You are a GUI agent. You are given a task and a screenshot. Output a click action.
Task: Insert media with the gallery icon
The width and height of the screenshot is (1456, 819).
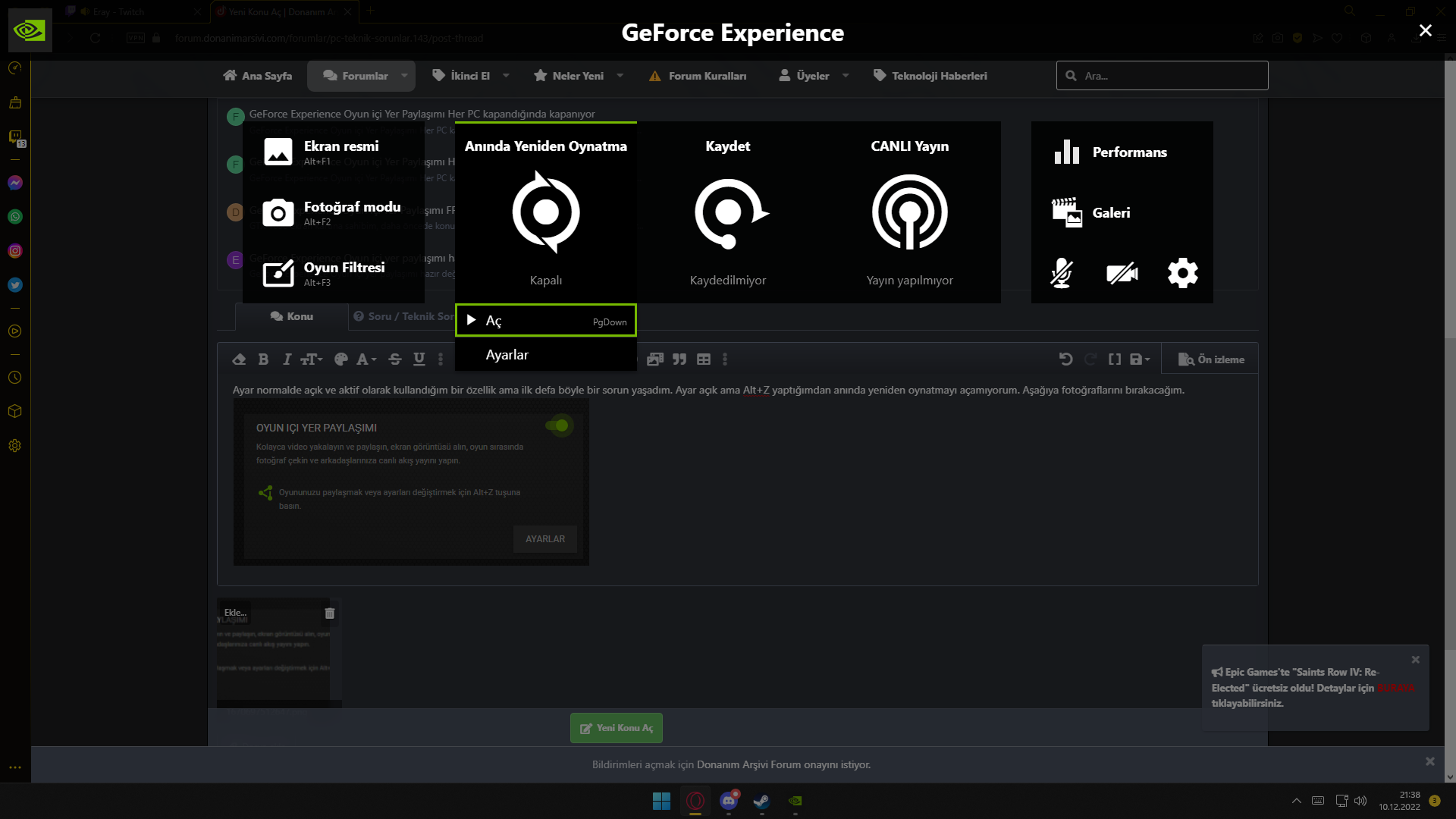655,359
